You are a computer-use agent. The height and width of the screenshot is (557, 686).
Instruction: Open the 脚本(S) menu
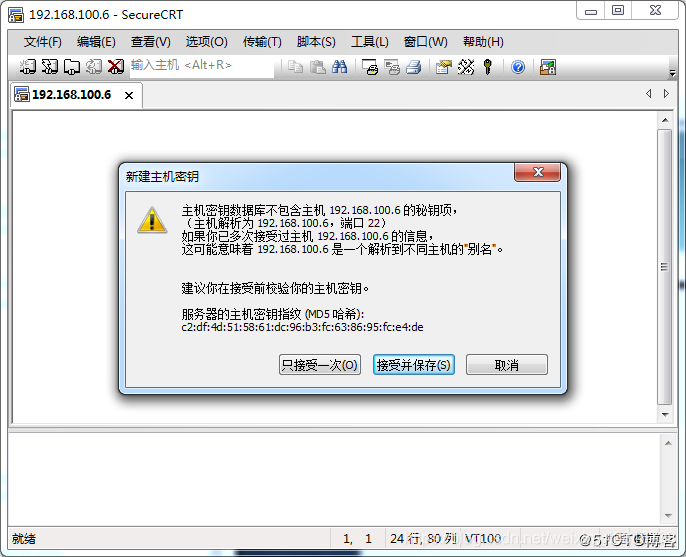point(316,42)
